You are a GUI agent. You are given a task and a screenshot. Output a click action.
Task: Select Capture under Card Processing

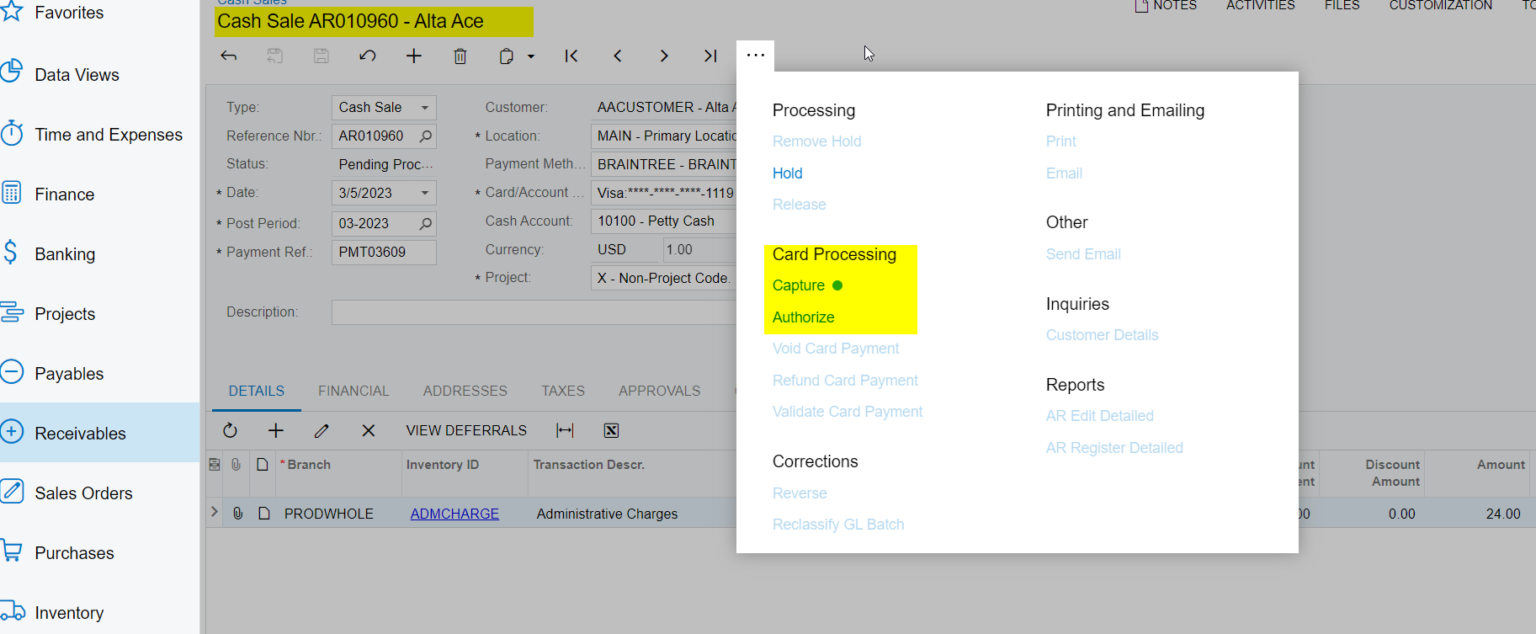[x=798, y=285]
